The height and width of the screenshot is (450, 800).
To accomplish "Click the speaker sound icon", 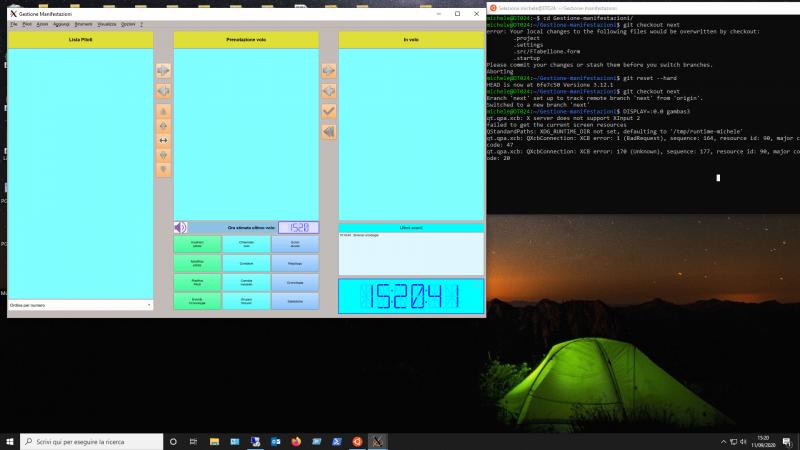I will [180, 227].
